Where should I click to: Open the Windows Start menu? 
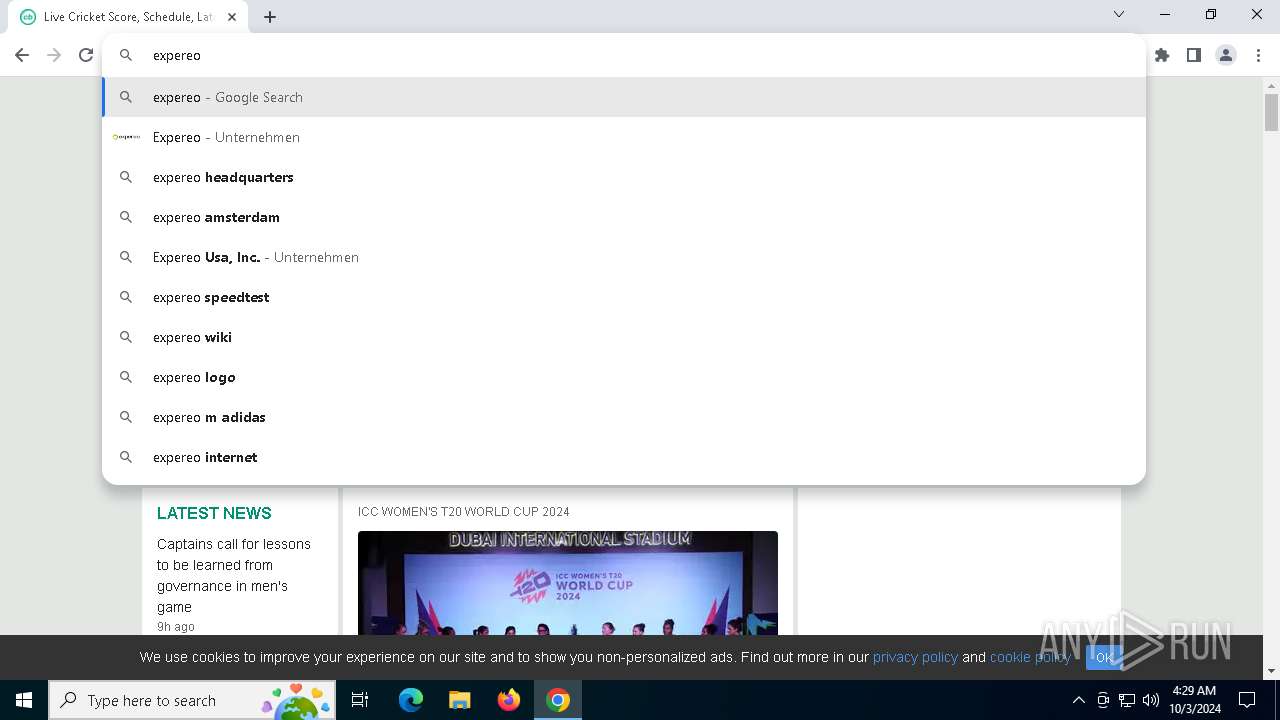click(x=24, y=700)
